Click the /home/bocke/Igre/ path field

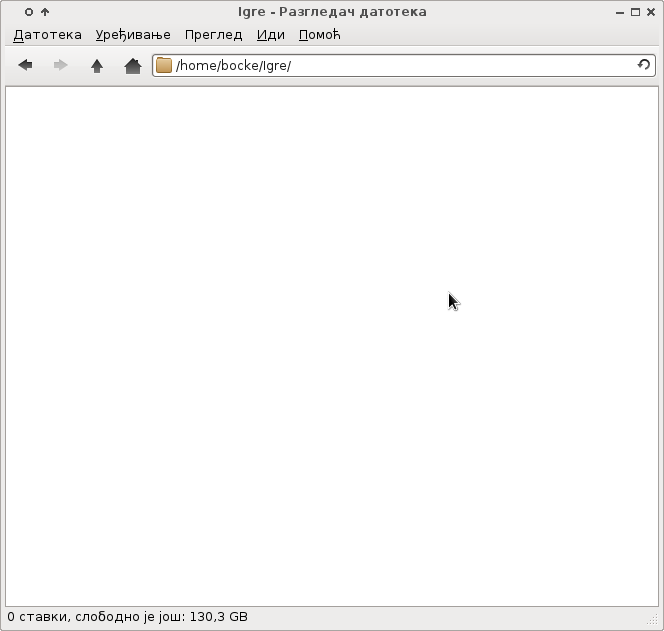[400, 66]
